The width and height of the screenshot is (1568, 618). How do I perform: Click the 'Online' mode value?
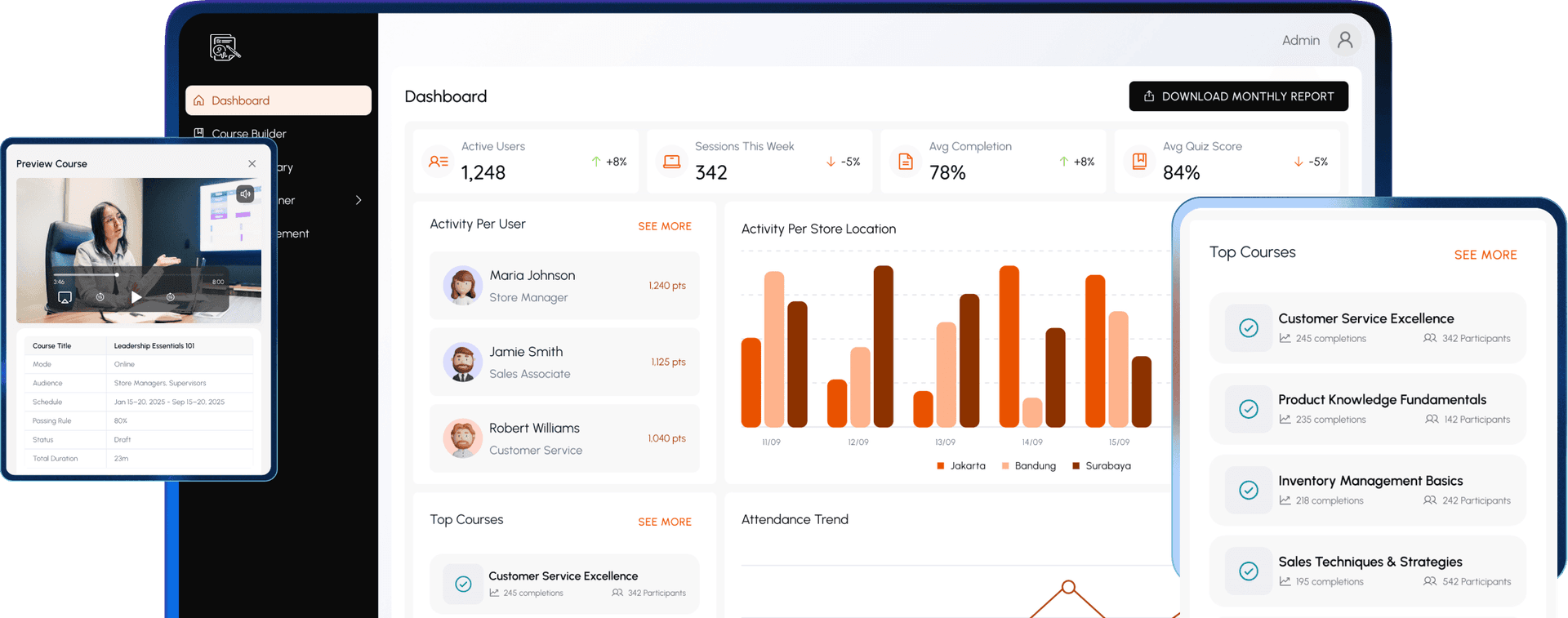coord(124,364)
